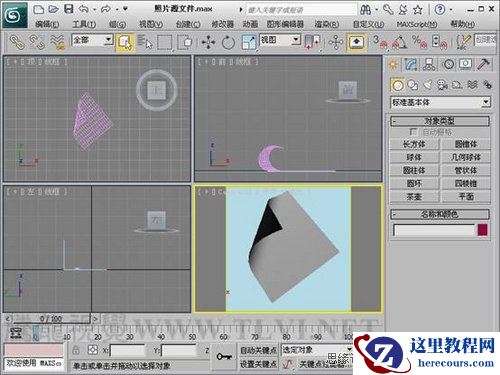Click the Edit Named Selection Sets icon
500x375 pixels.
tap(463, 42)
